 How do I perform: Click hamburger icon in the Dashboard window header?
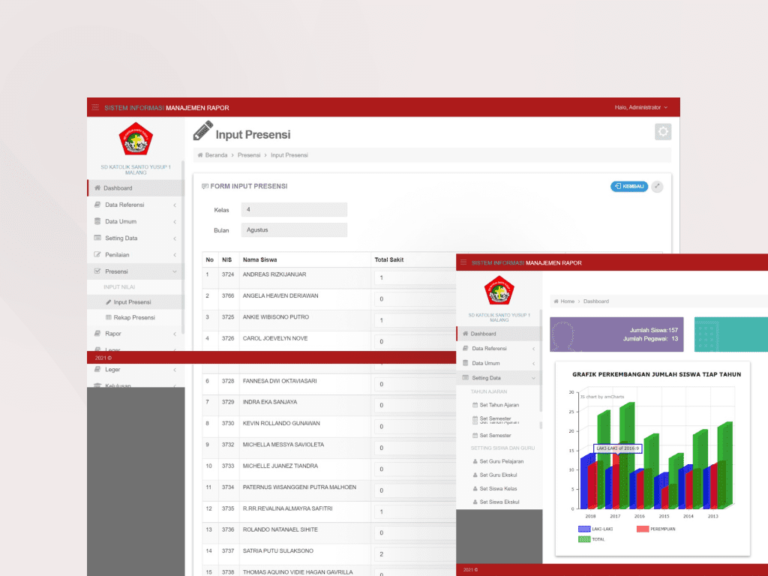click(463, 262)
